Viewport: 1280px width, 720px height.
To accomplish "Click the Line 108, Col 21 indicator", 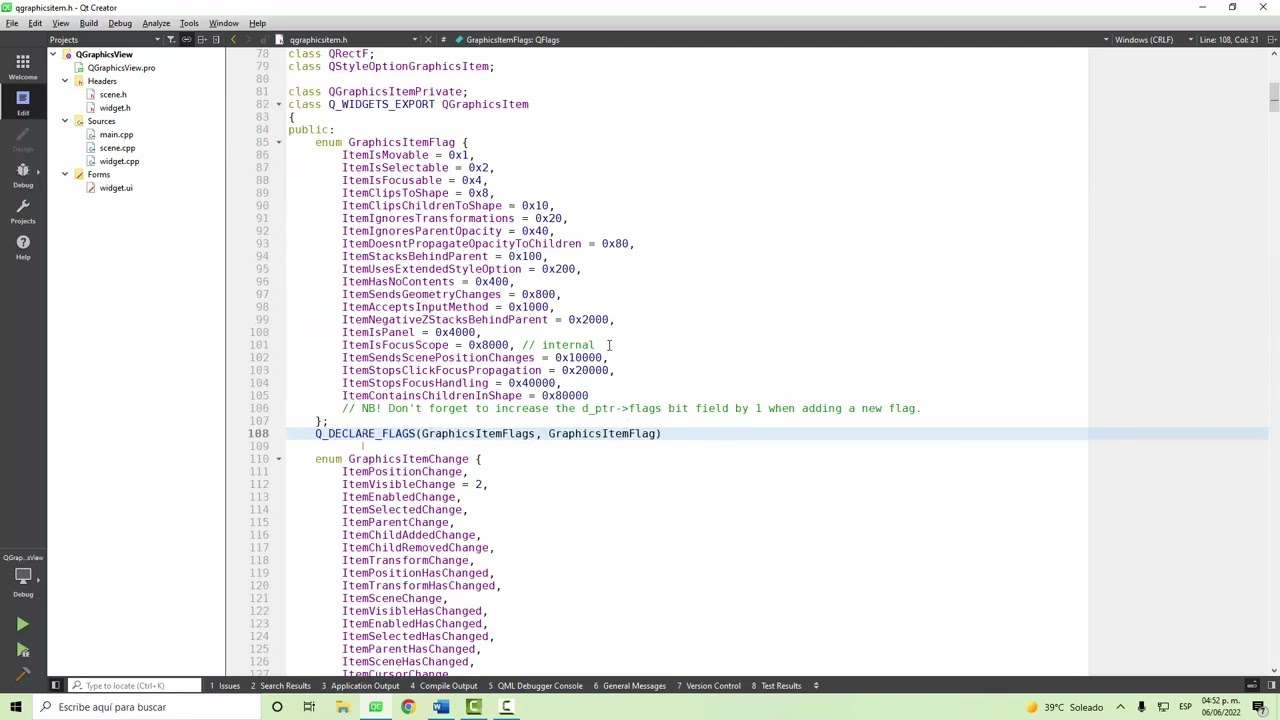I will (x=1228, y=40).
